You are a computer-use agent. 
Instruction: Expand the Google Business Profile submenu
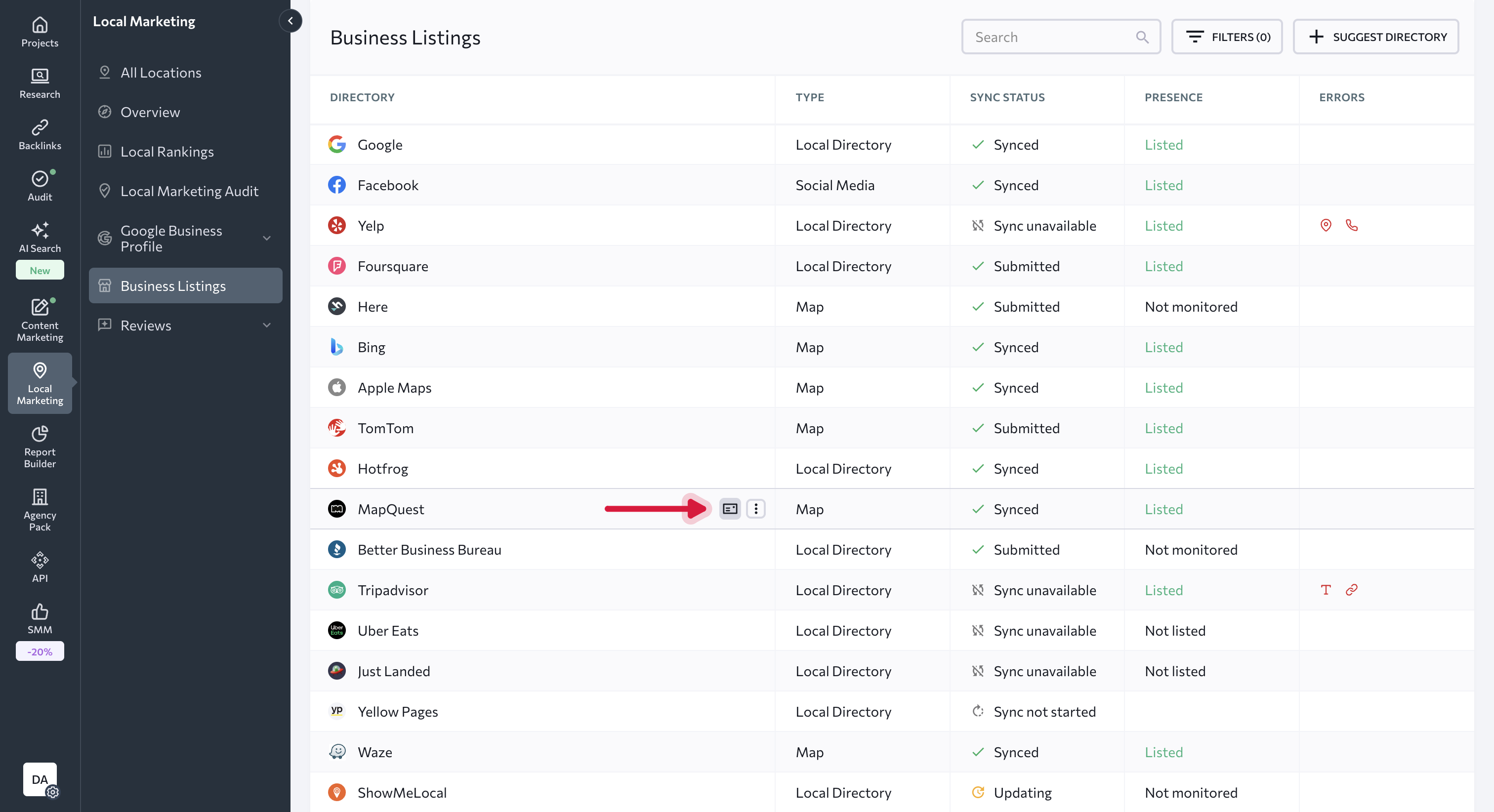pyautogui.click(x=267, y=239)
